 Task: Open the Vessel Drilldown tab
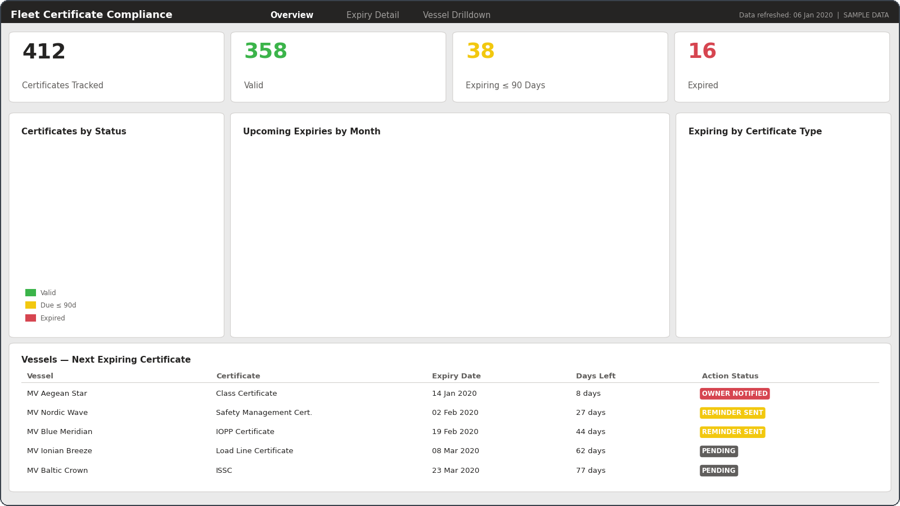(456, 15)
